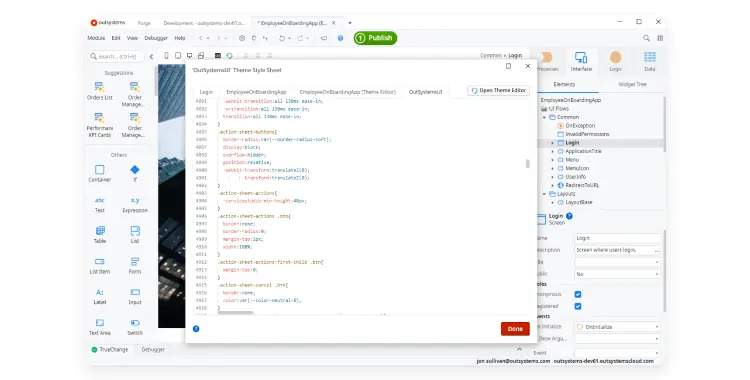Click the Forge tab at top

144,23
